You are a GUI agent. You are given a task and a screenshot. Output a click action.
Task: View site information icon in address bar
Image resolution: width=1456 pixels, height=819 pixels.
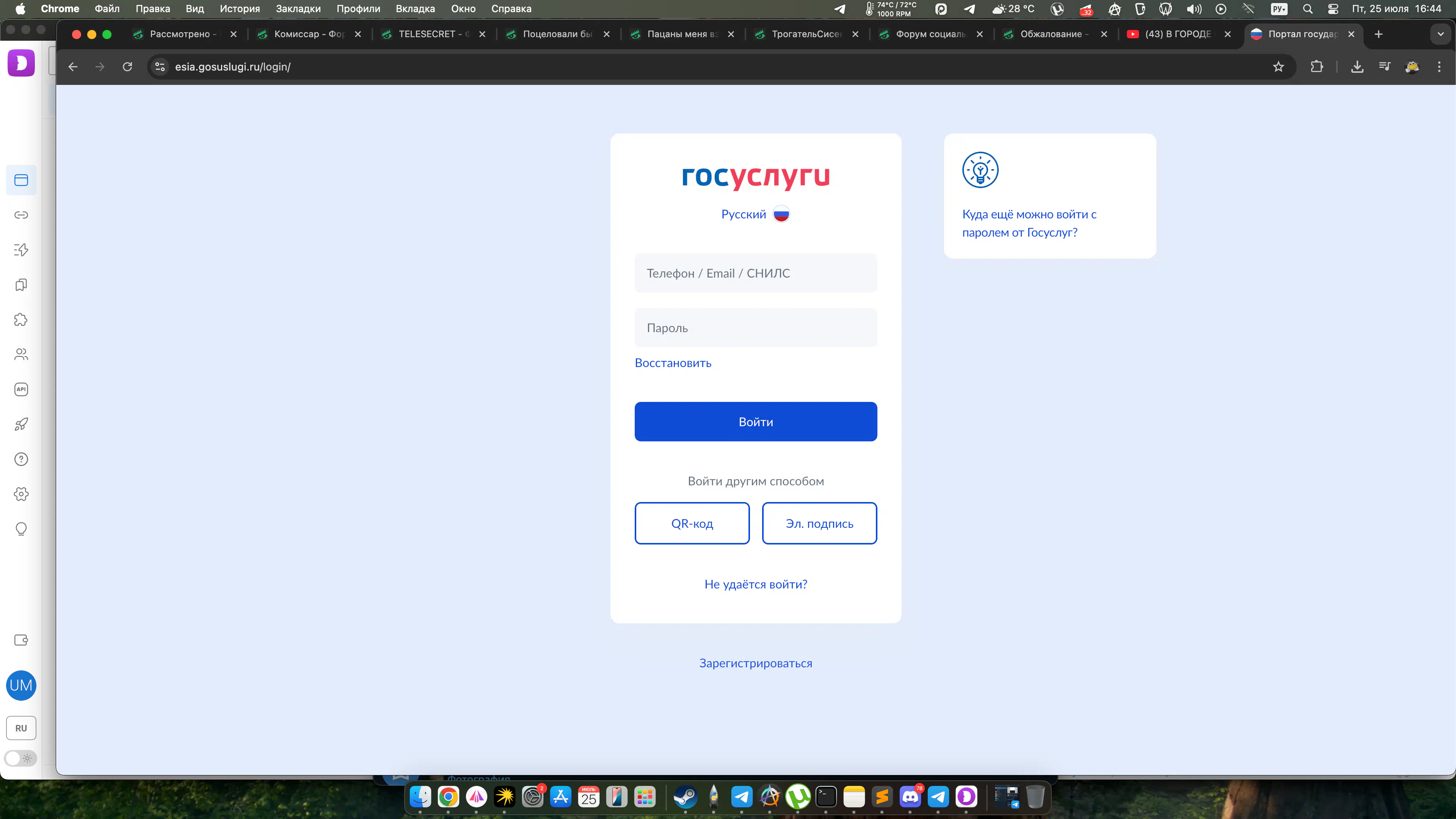click(160, 67)
